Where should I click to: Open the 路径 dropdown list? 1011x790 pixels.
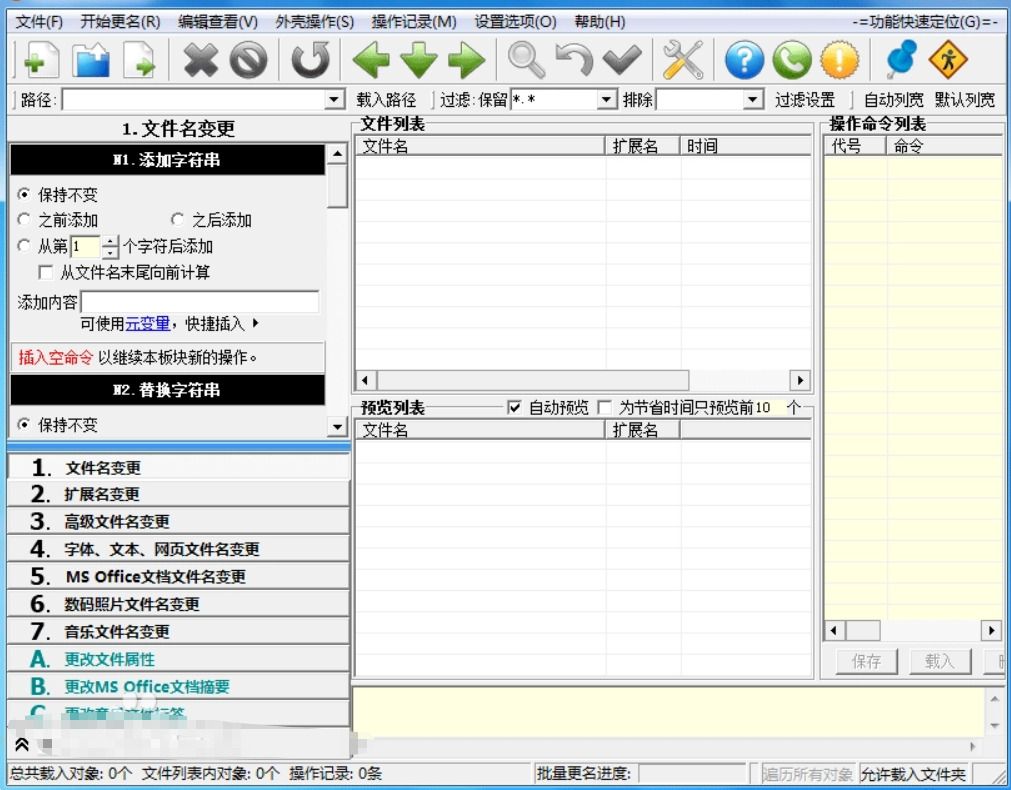tap(335, 100)
